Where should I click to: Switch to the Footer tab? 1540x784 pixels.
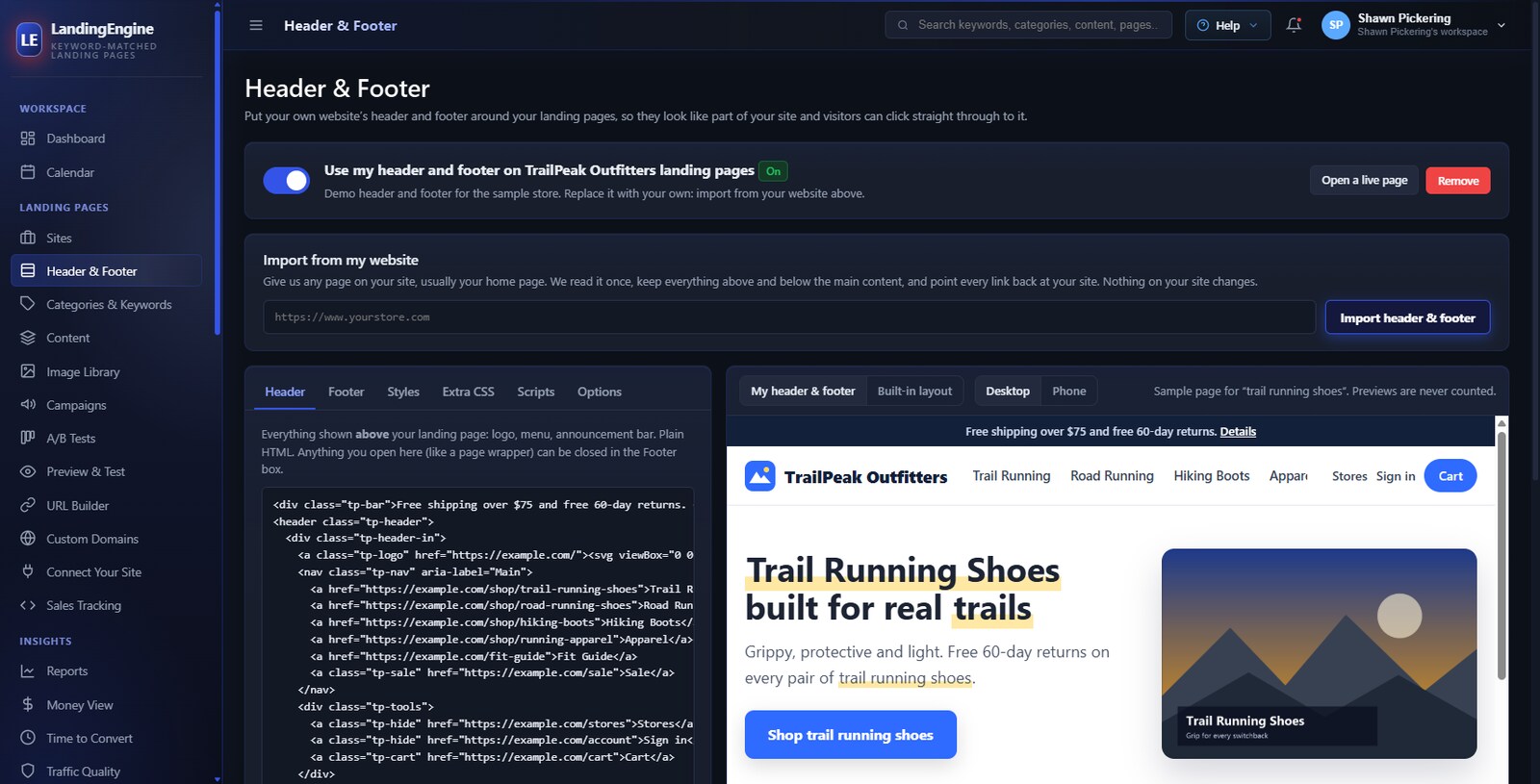pyautogui.click(x=346, y=392)
